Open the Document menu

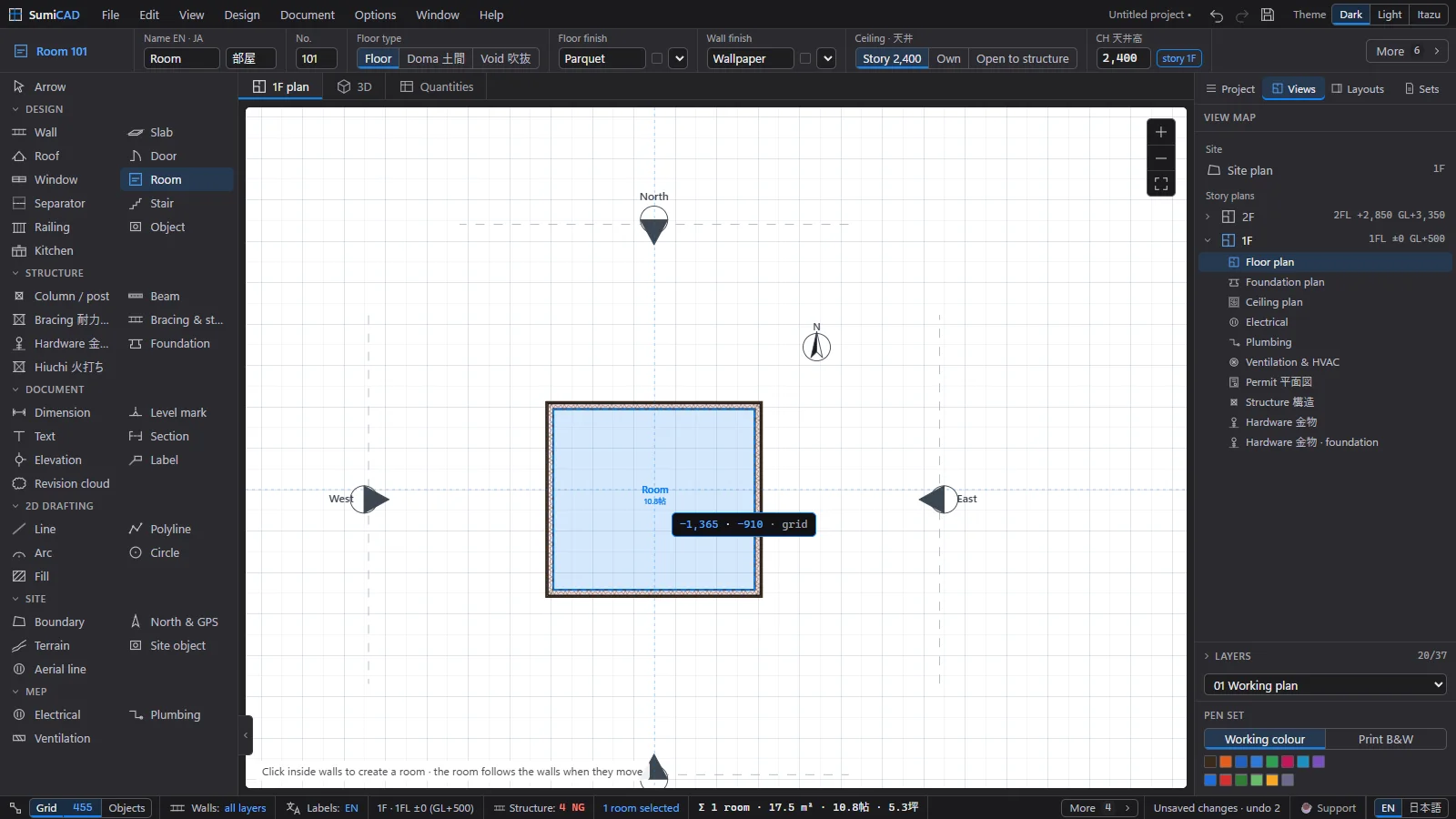pos(307,15)
